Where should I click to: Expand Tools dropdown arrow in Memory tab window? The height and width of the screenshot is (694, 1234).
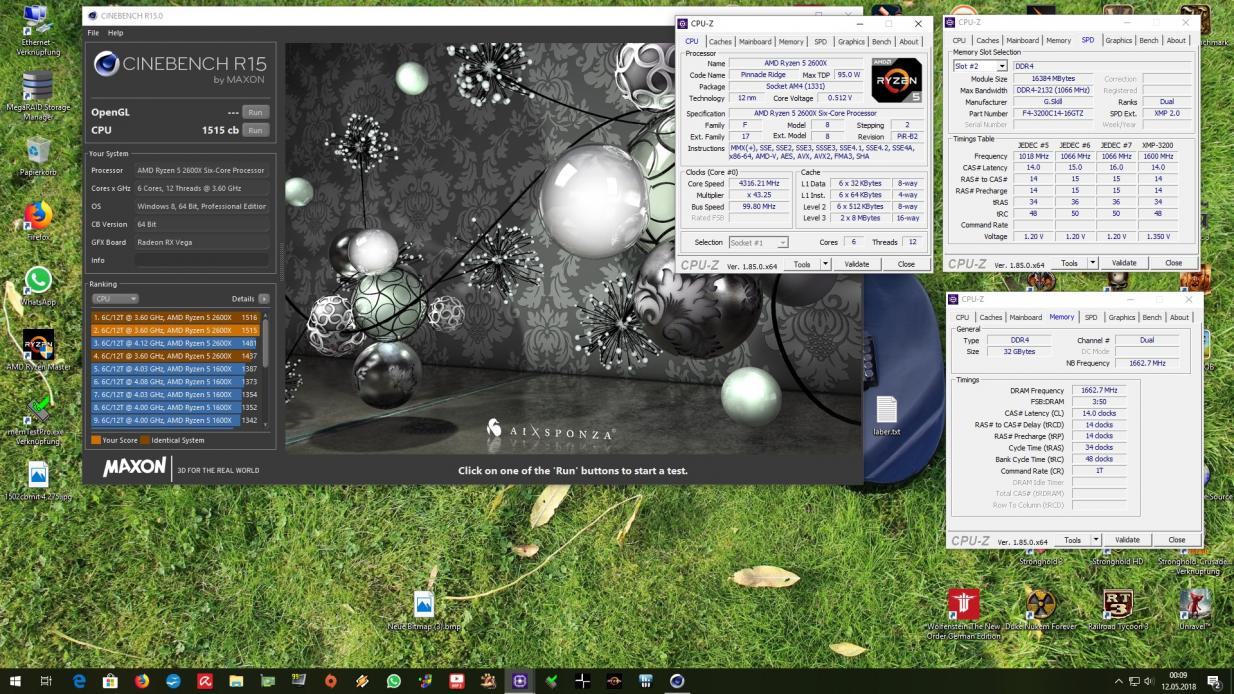pyautogui.click(x=1096, y=539)
